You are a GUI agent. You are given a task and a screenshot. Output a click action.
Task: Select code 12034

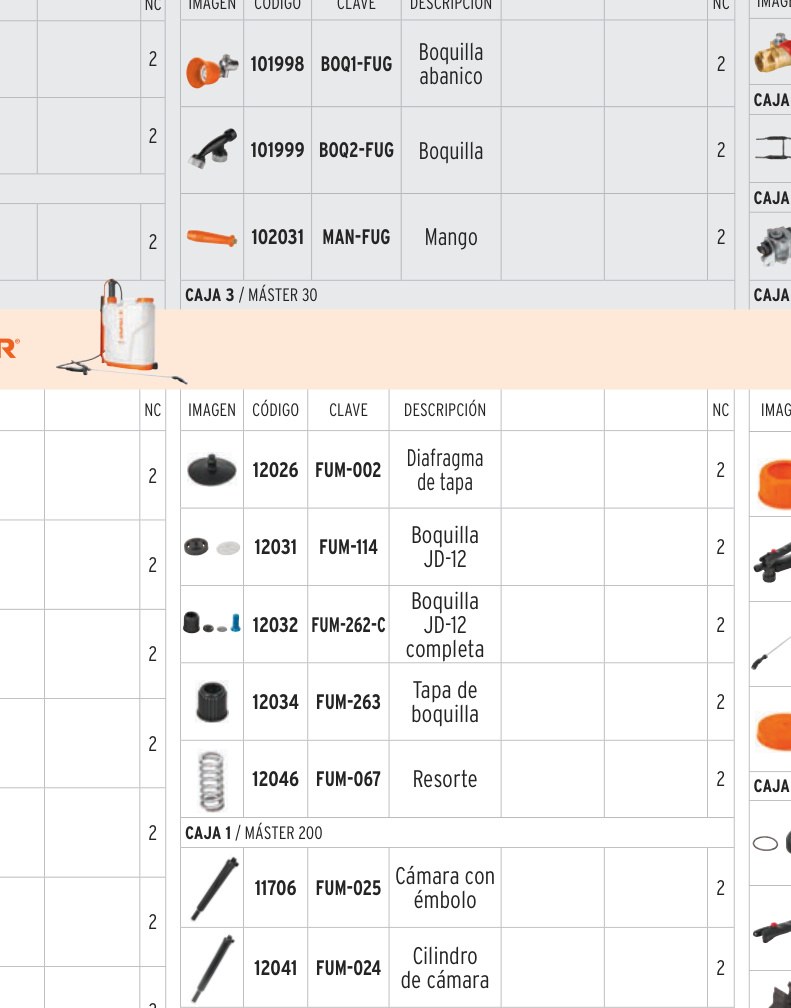[x=275, y=702]
